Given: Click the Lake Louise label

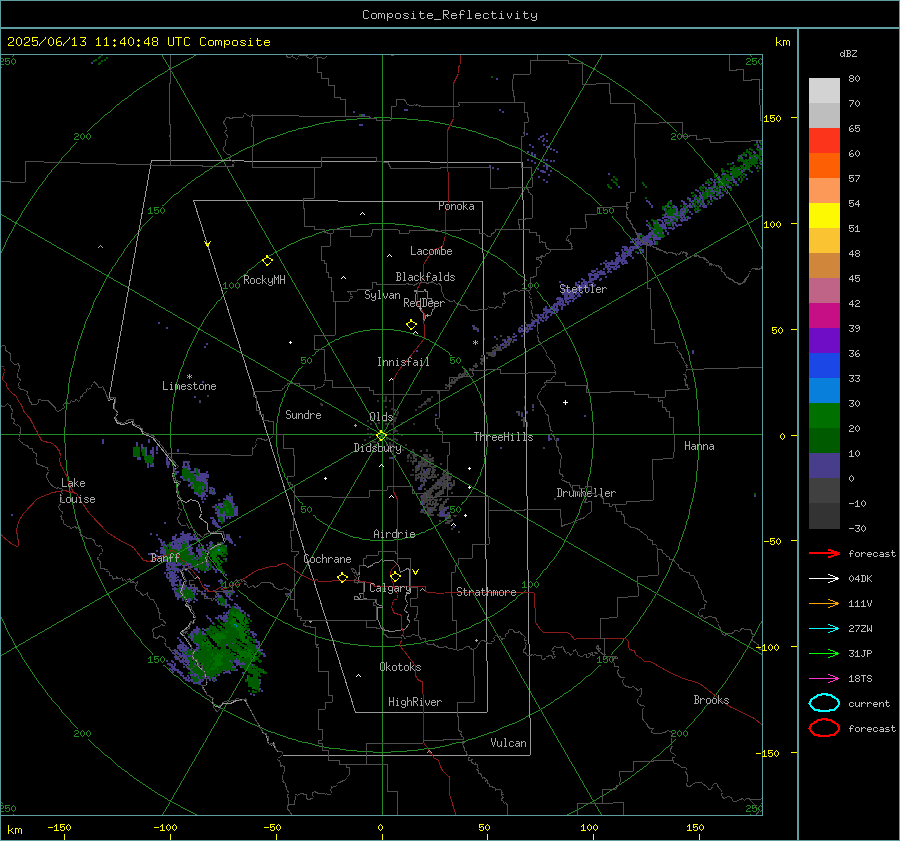Looking at the screenshot, I should [78, 491].
